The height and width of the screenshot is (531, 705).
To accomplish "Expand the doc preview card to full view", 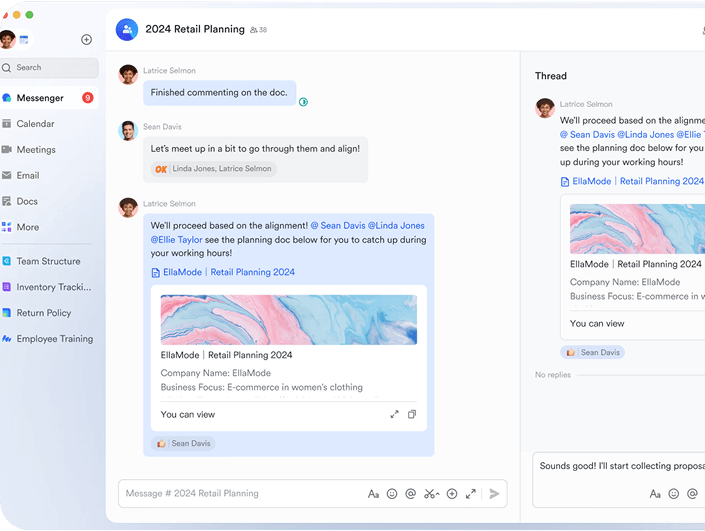I will [x=394, y=414].
